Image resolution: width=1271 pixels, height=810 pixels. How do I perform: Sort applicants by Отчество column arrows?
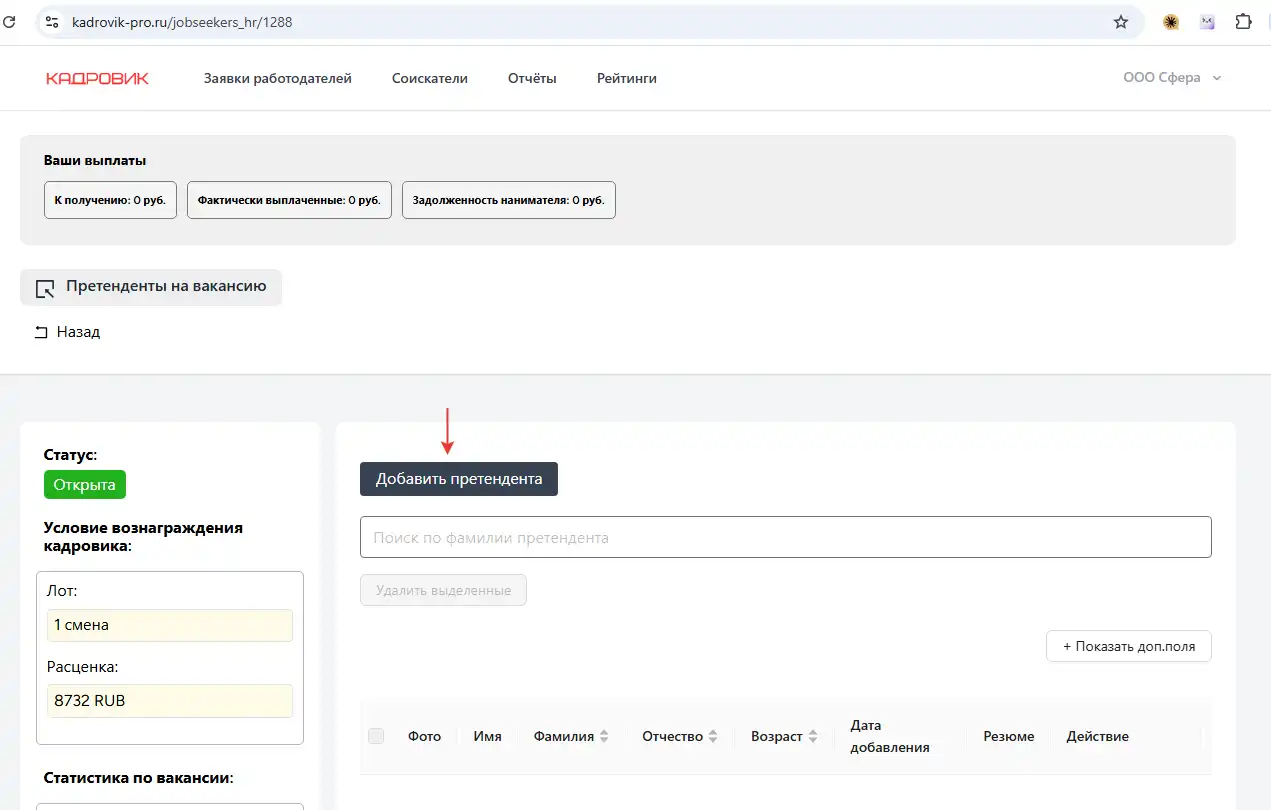712,736
